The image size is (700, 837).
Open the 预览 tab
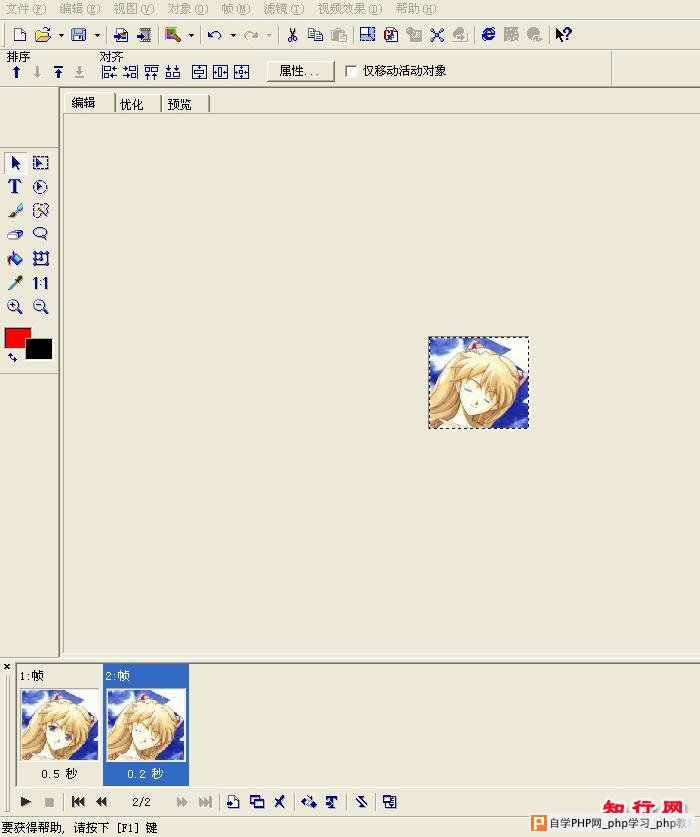click(x=180, y=104)
